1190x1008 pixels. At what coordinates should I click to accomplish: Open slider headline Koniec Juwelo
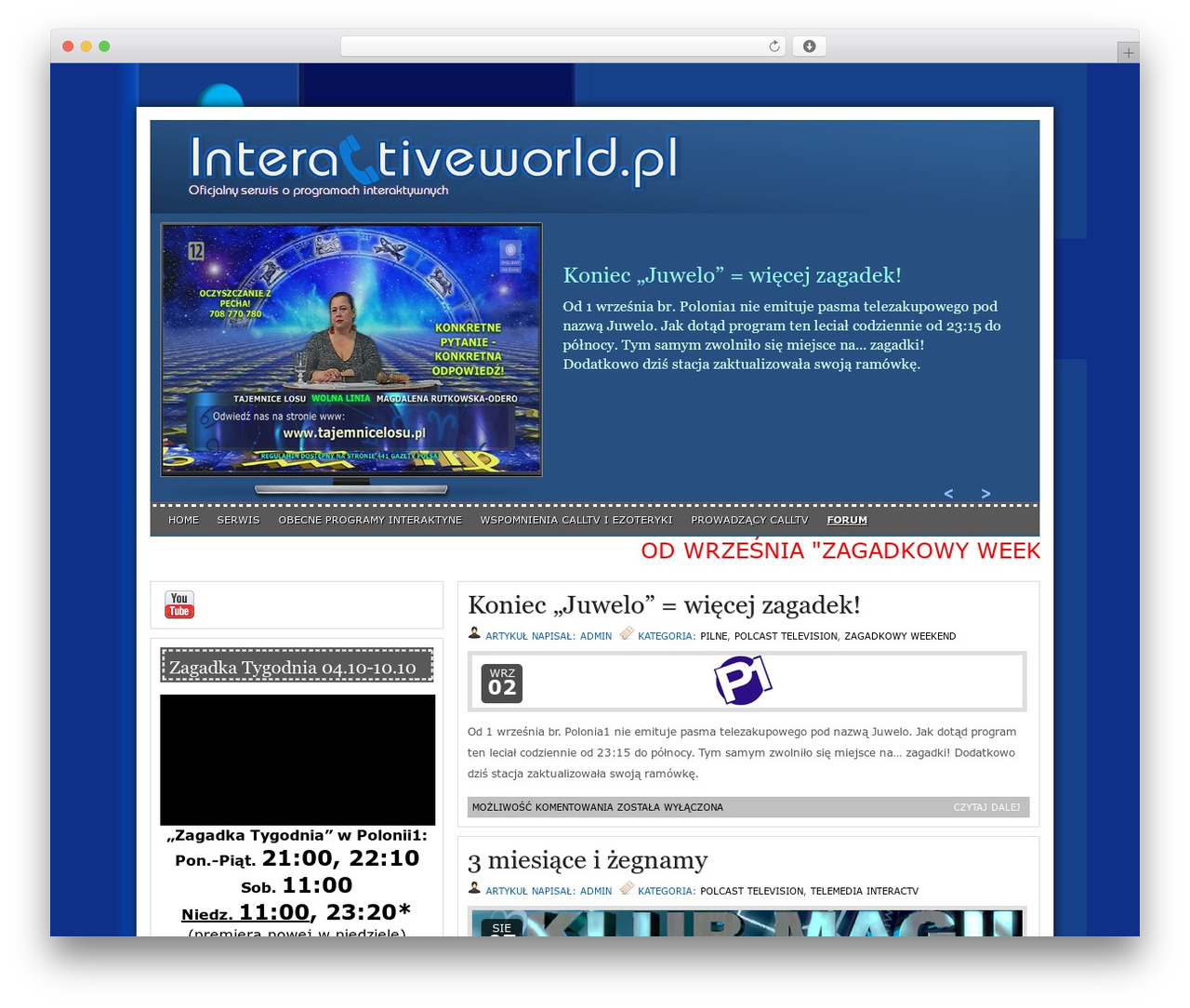coord(732,275)
